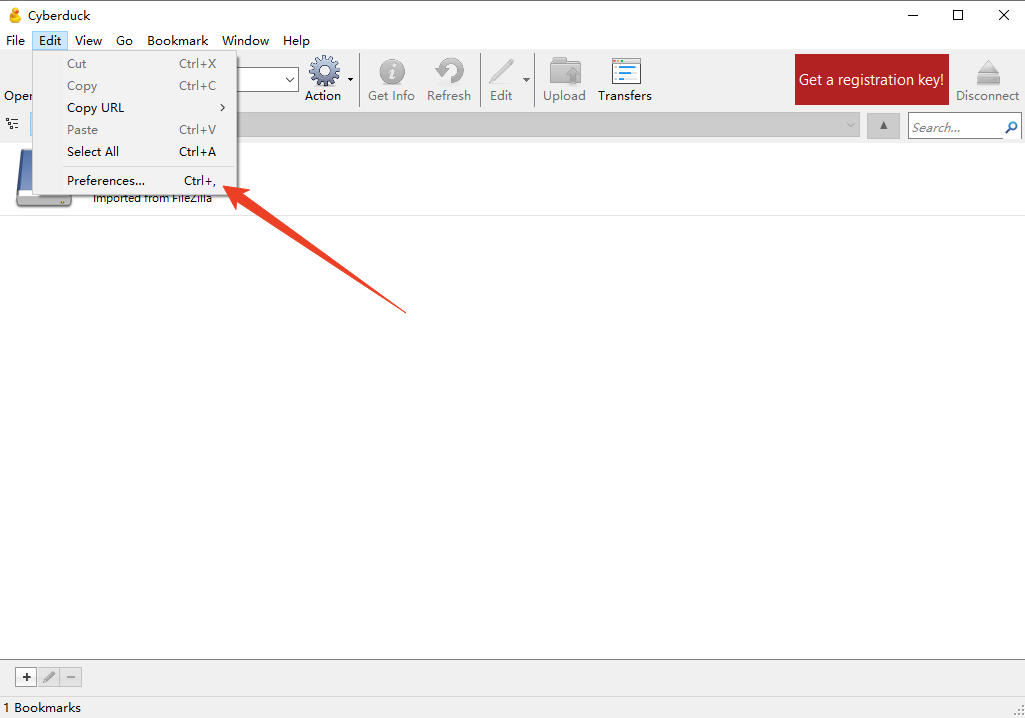Choose Cut from the Edit menu

pyautogui.click(x=134, y=63)
